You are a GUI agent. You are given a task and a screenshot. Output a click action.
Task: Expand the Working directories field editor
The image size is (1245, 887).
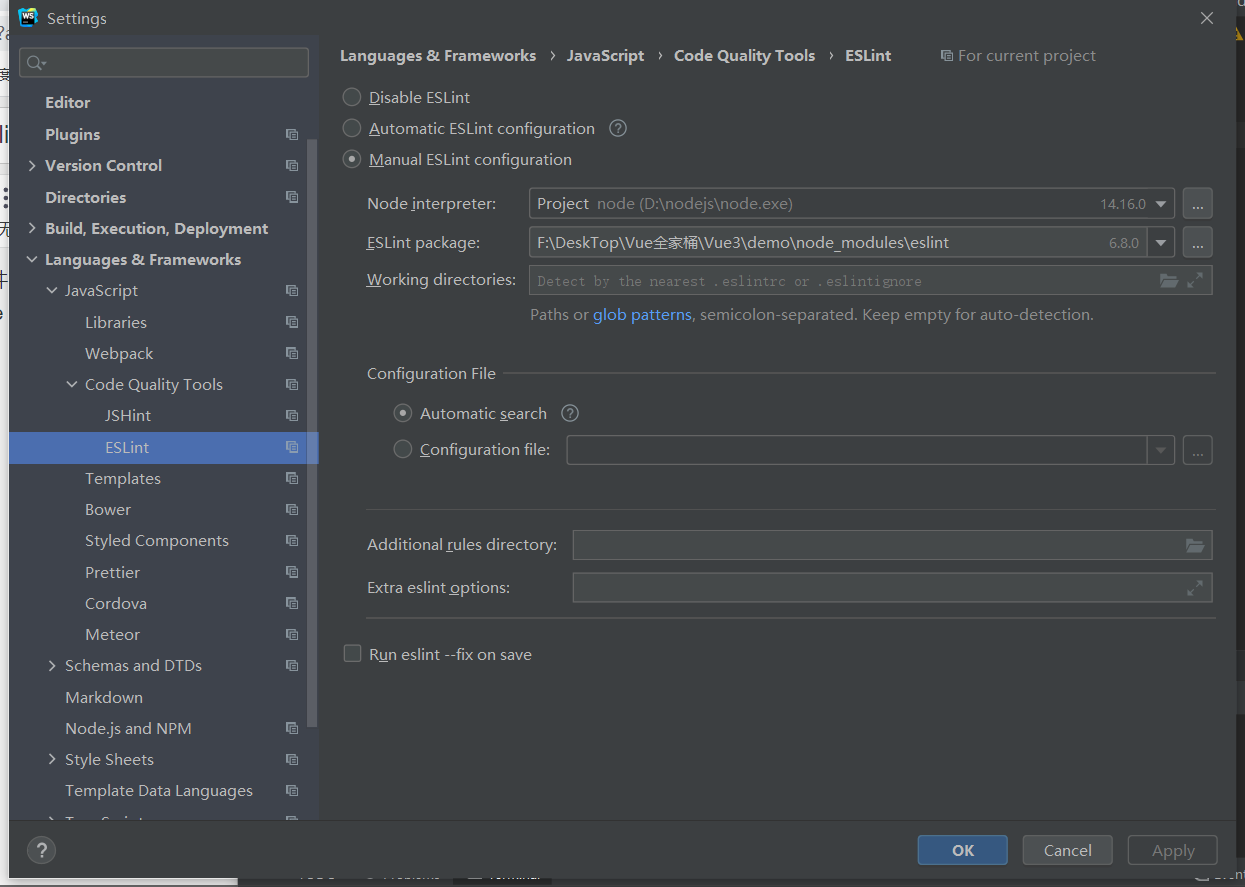coord(1195,280)
